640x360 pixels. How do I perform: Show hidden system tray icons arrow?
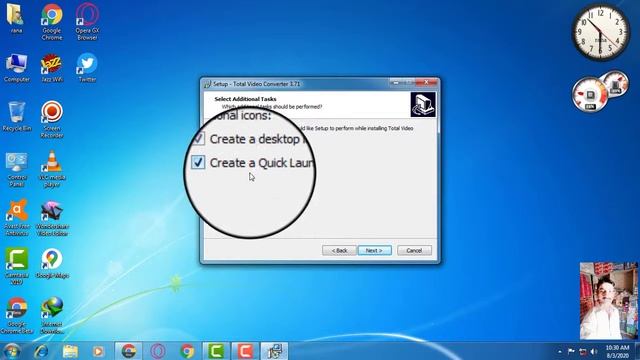pos(560,351)
